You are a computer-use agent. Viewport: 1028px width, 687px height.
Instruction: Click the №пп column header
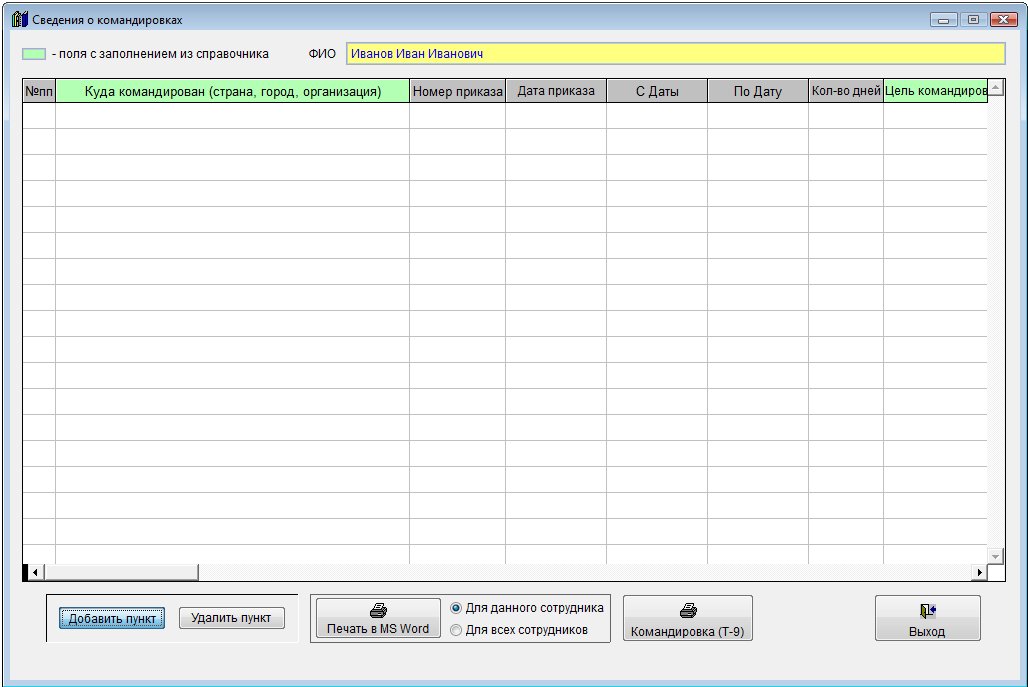tap(39, 91)
